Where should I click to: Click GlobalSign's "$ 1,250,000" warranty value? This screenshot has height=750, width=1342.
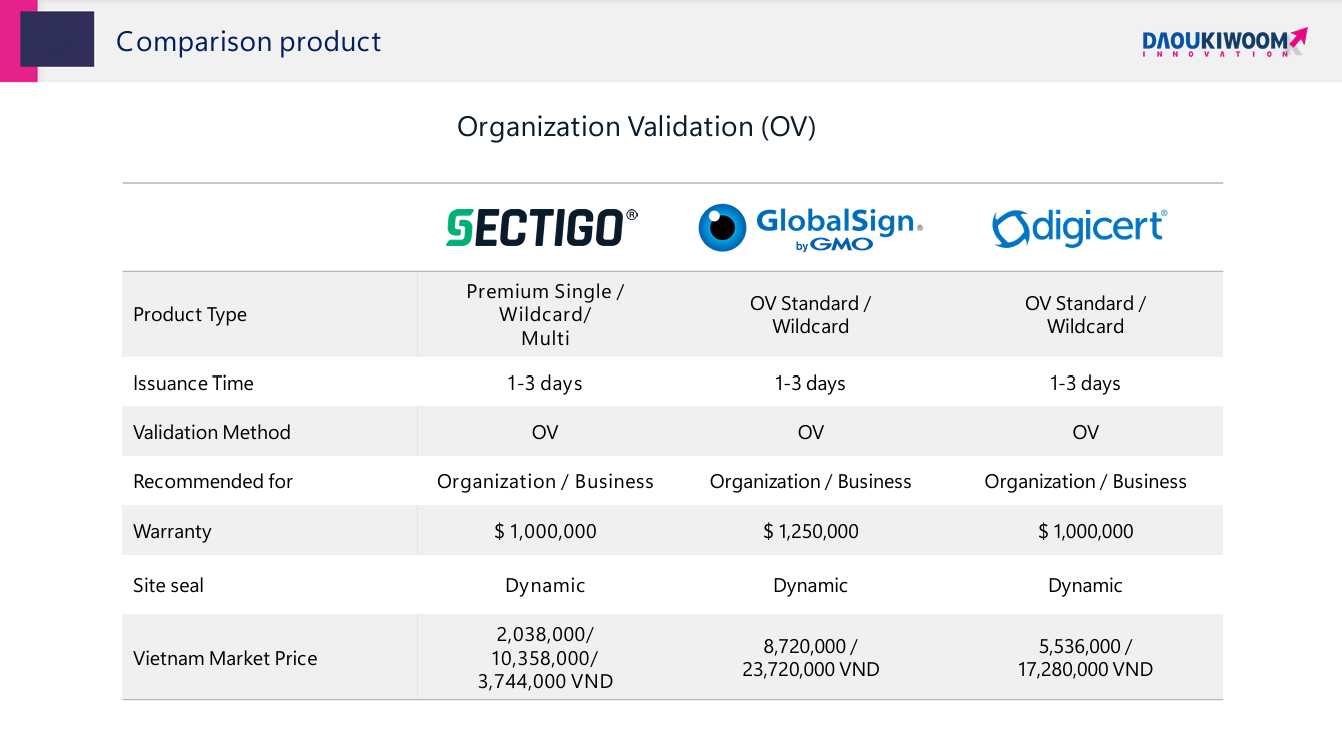coord(810,531)
